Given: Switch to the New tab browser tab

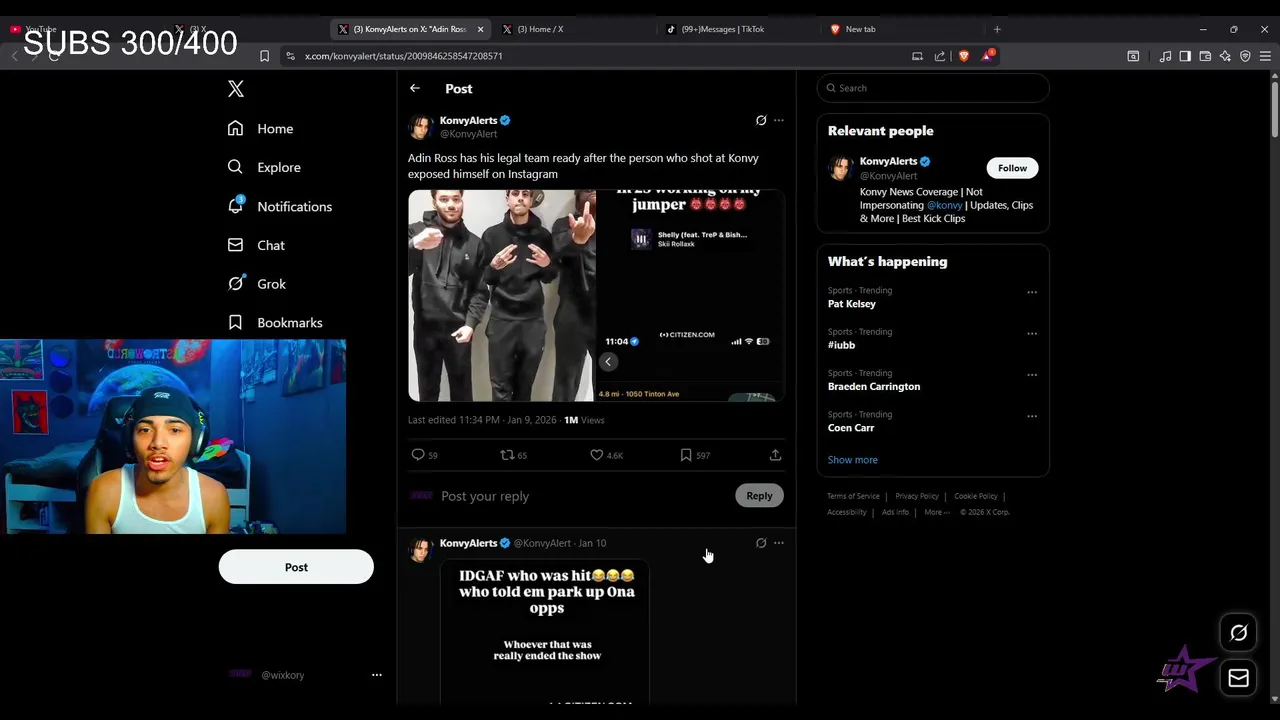Looking at the screenshot, I should (861, 29).
